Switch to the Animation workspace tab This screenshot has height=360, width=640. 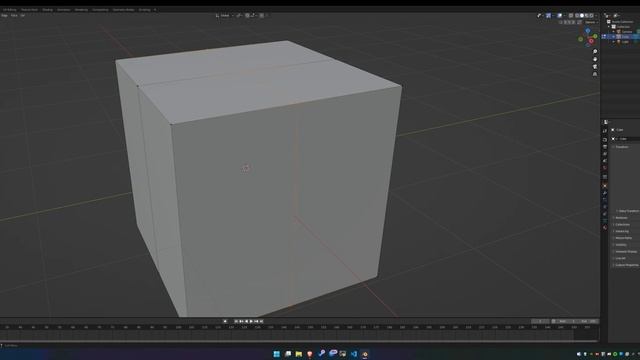coord(63,9)
